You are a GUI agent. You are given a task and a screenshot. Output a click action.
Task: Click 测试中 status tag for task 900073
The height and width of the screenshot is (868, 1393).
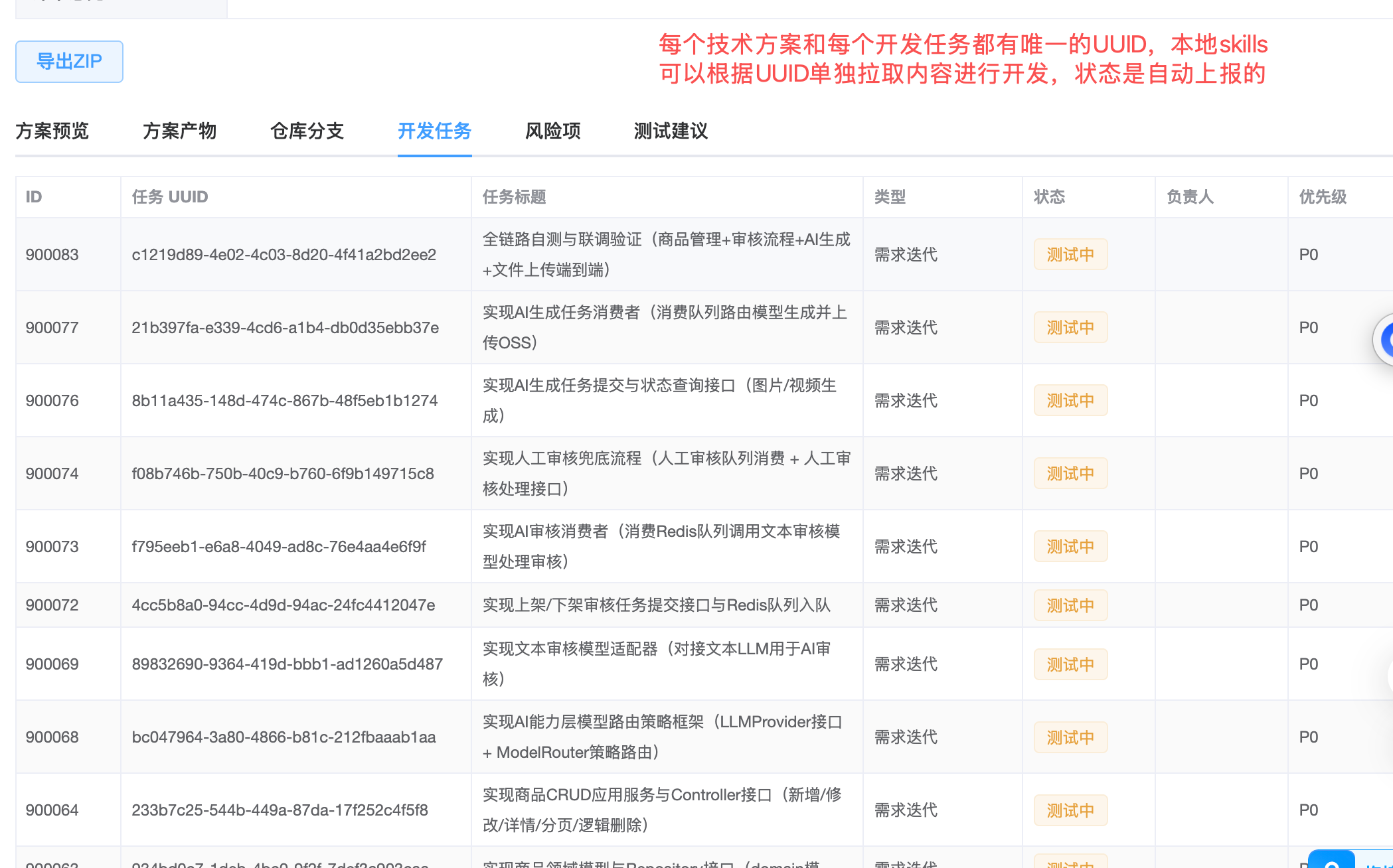[x=1071, y=547]
